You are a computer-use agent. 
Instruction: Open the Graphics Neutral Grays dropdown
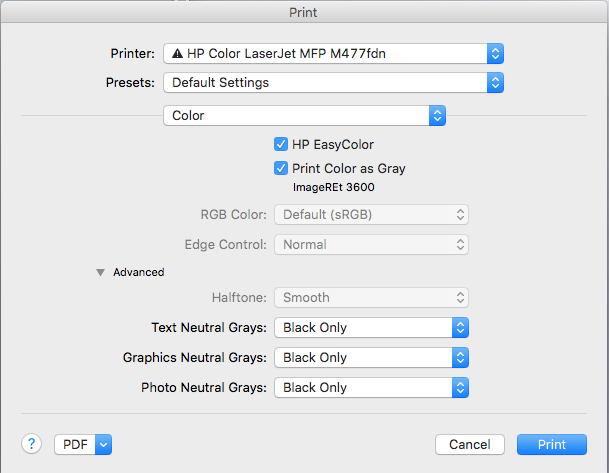(x=372, y=357)
